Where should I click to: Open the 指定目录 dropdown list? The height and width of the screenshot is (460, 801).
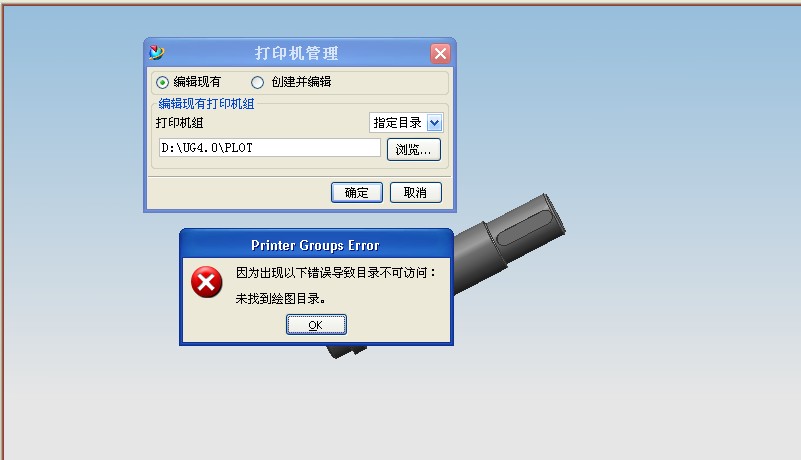[x=406, y=123]
